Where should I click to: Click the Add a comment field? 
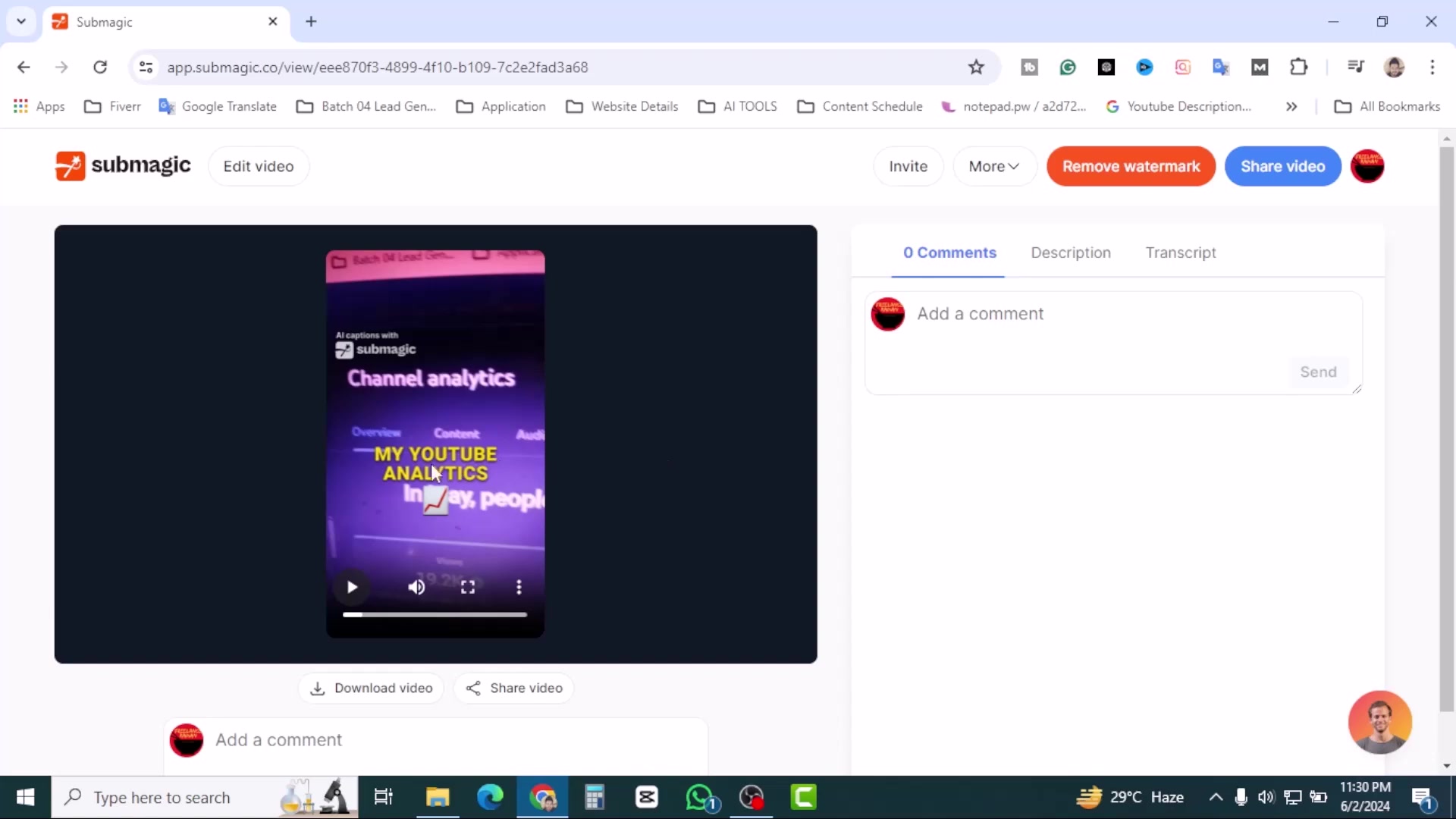click(x=1062, y=314)
